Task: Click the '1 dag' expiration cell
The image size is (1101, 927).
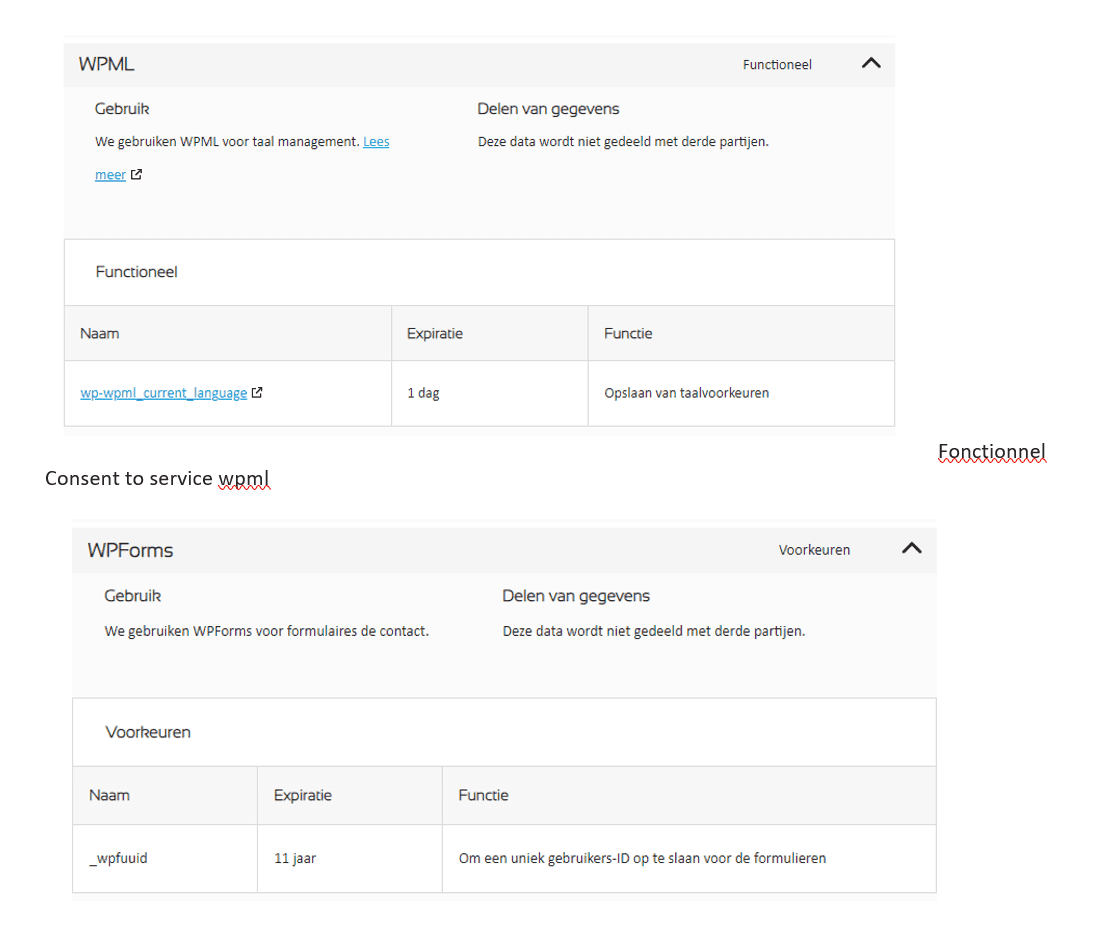Action: 489,393
